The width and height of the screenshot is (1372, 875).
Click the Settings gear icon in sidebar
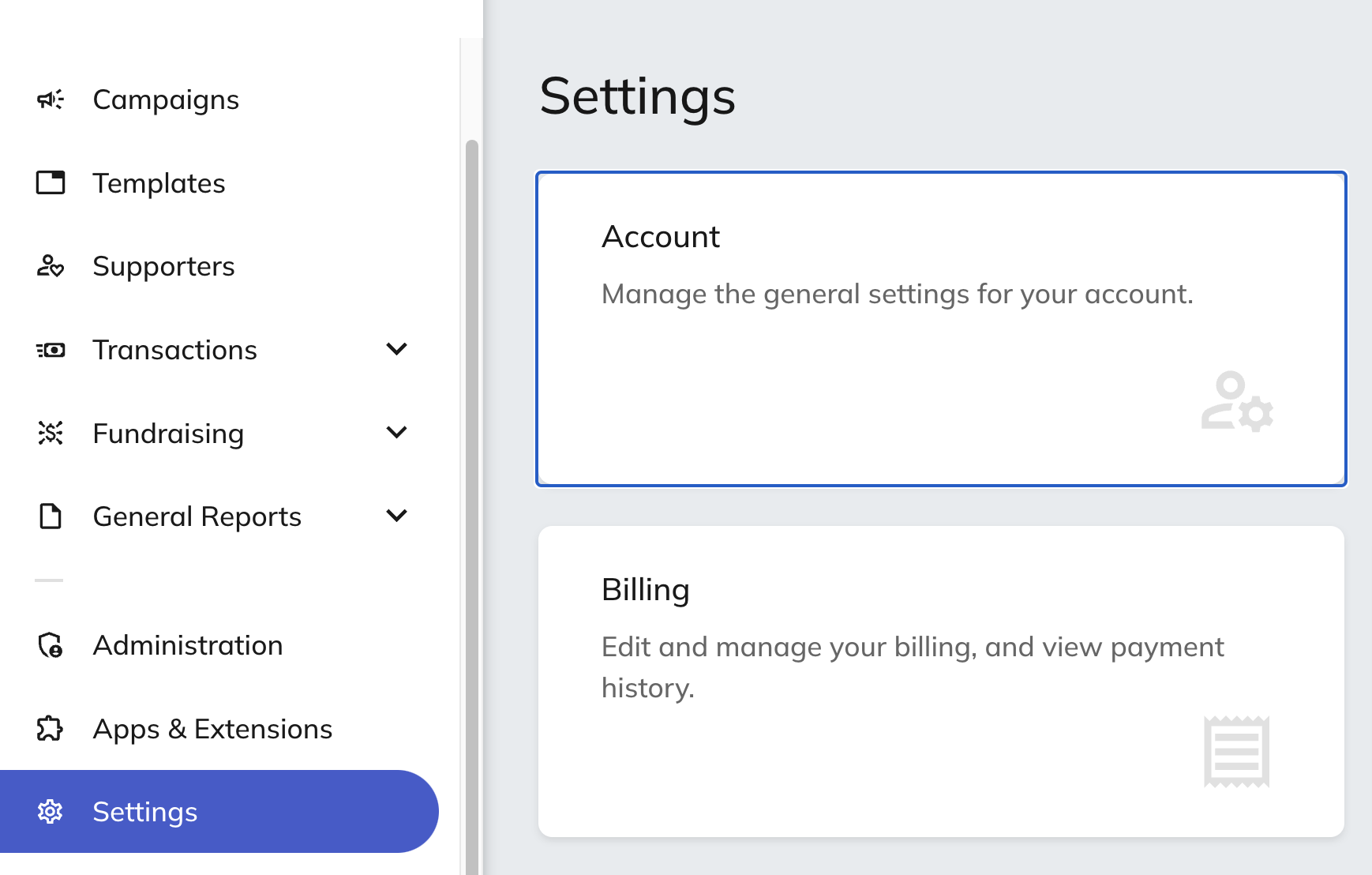[x=50, y=811]
